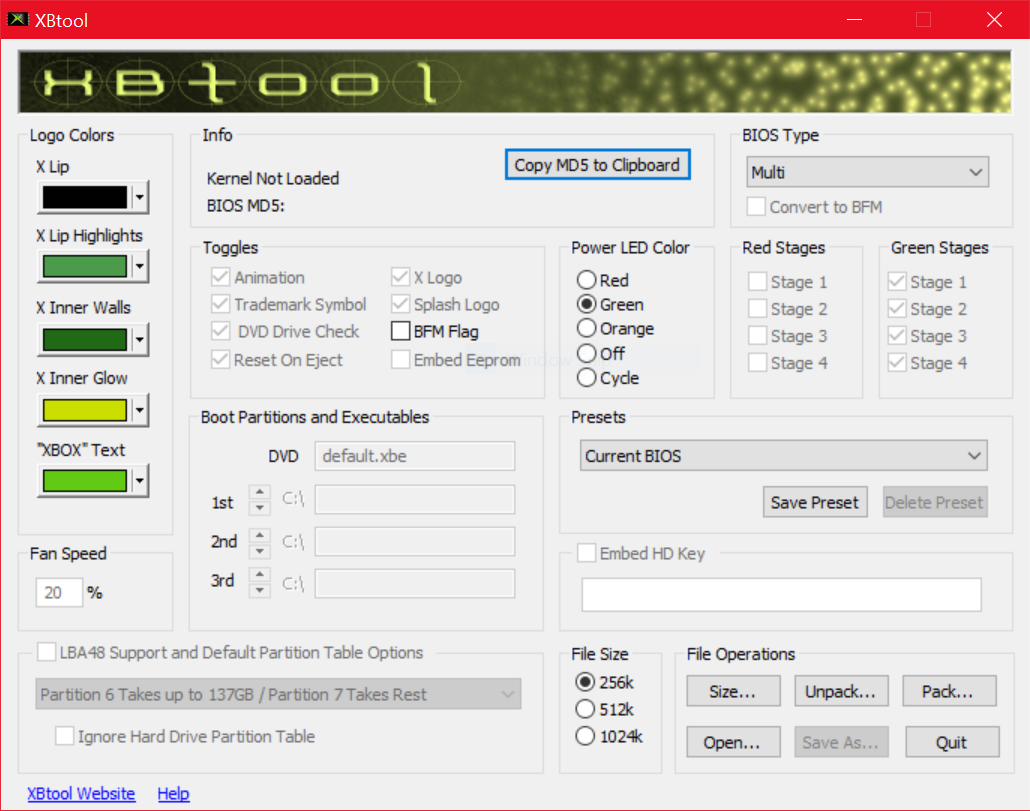Select the Cycle power LED option
This screenshot has height=811, width=1030.
tap(587, 378)
